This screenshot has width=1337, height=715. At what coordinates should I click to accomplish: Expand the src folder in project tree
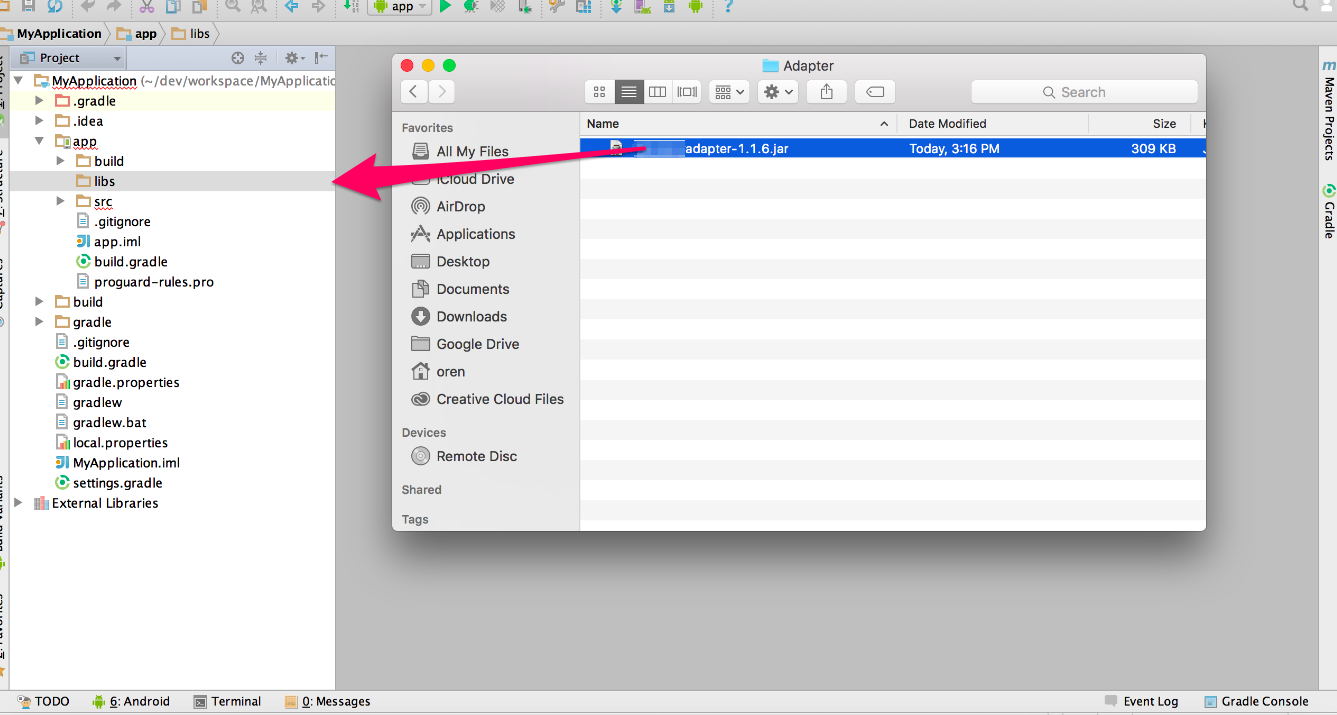tap(61, 201)
